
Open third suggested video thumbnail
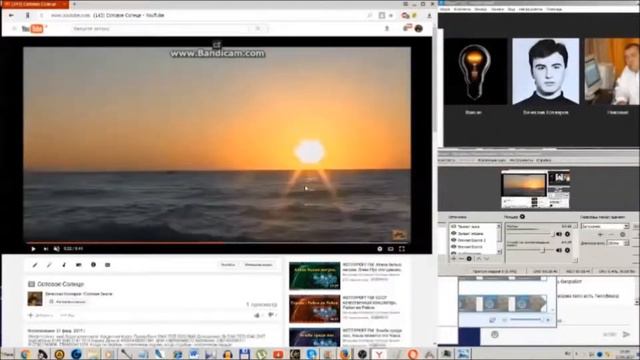314,337
